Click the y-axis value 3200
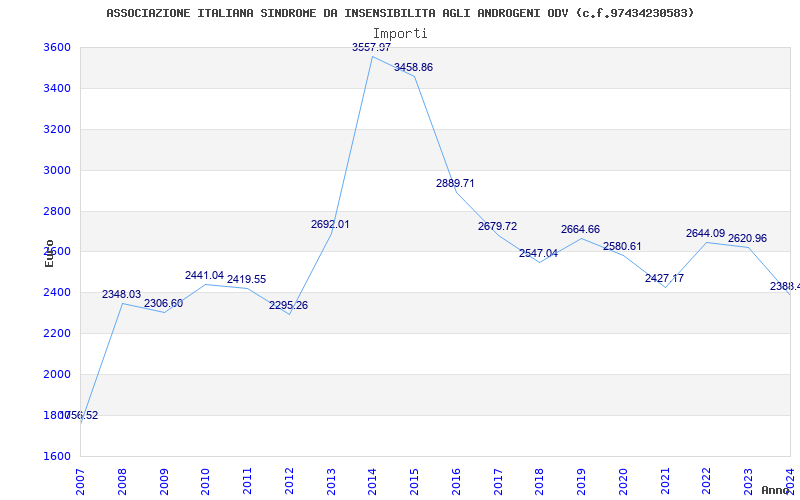The height and width of the screenshot is (500, 800). 57,129
